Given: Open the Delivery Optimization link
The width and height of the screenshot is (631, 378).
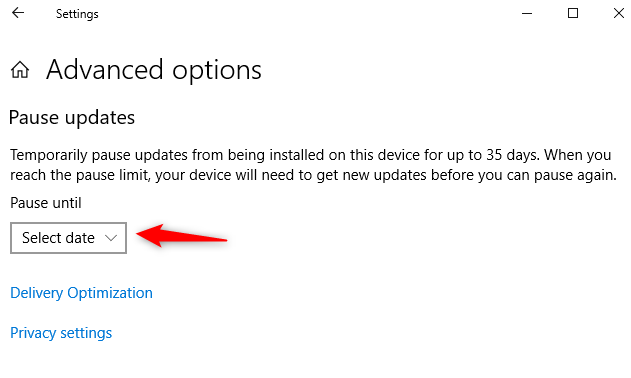Looking at the screenshot, I should point(81,293).
